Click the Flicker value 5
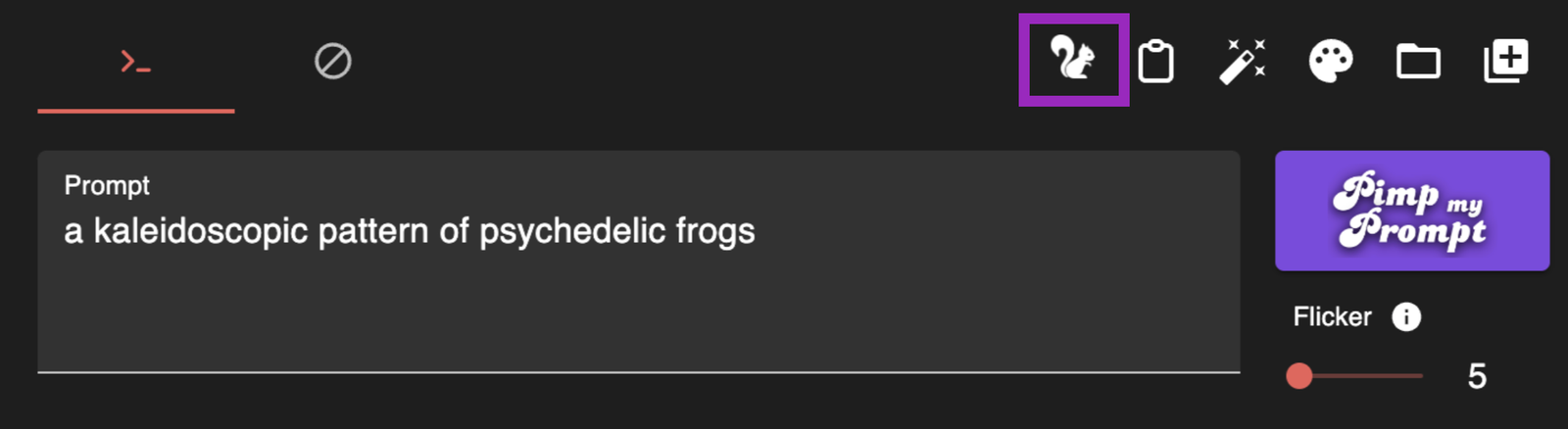This screenshot has width=1568, height=429. (x=1477, y=376)
